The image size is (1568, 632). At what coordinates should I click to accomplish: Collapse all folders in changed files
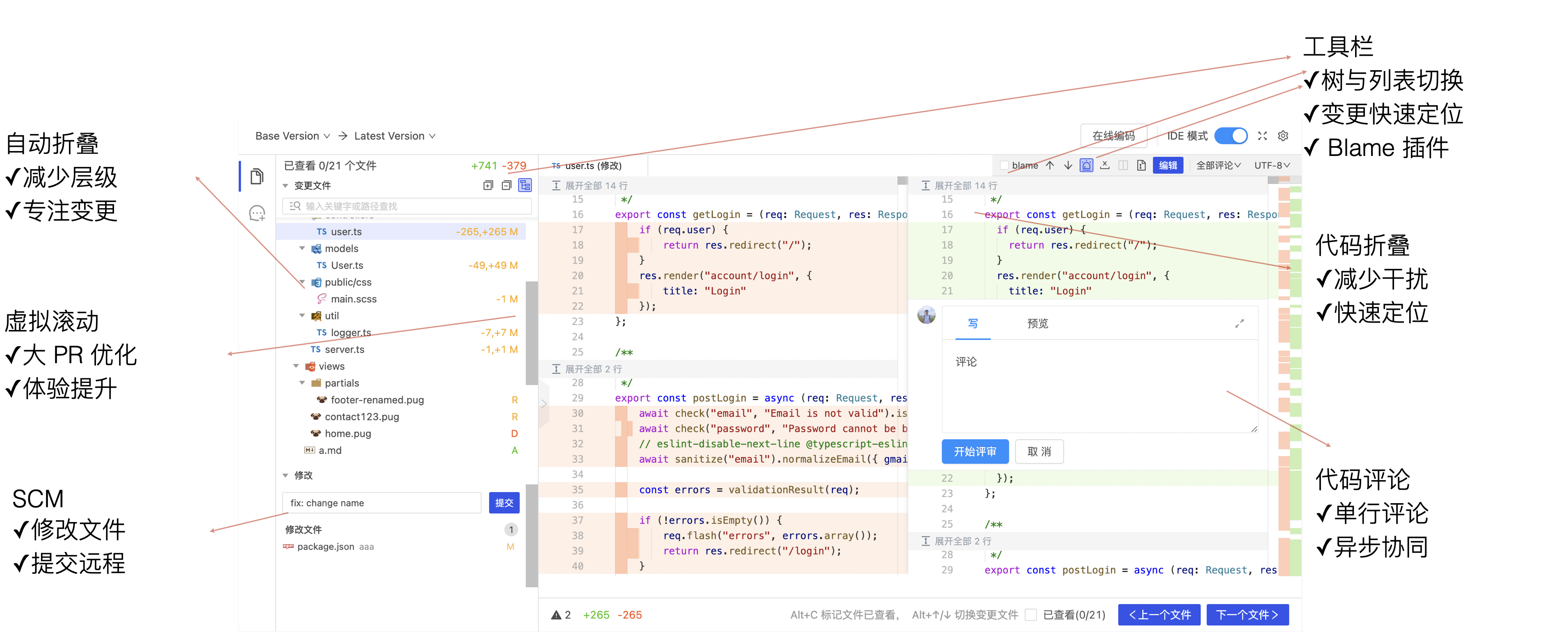(x=506, y=185)
